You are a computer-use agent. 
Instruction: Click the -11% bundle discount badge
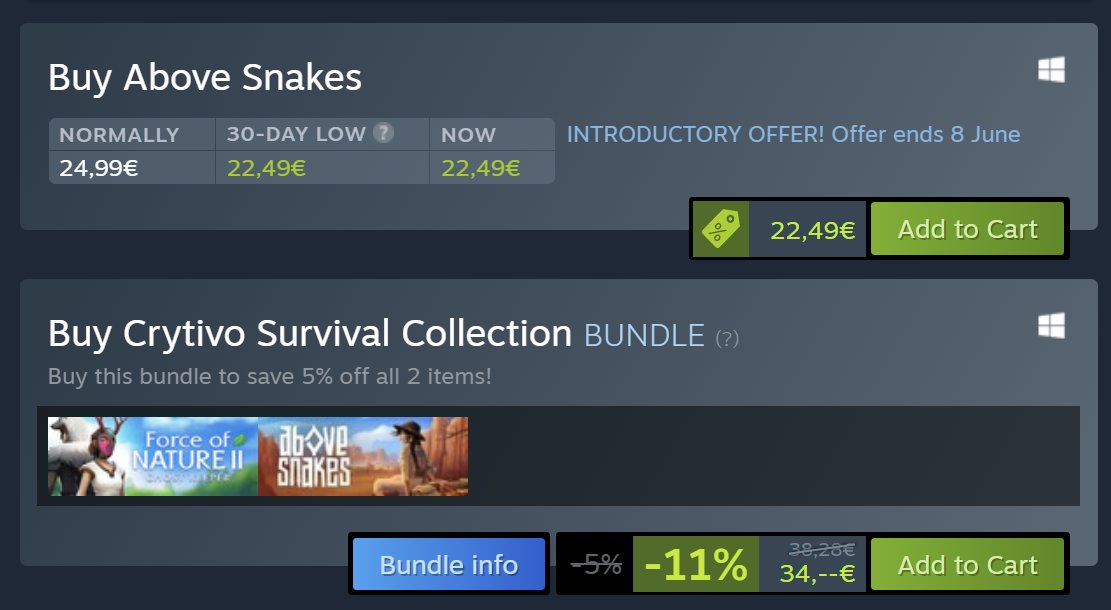(x=696, y=565)
